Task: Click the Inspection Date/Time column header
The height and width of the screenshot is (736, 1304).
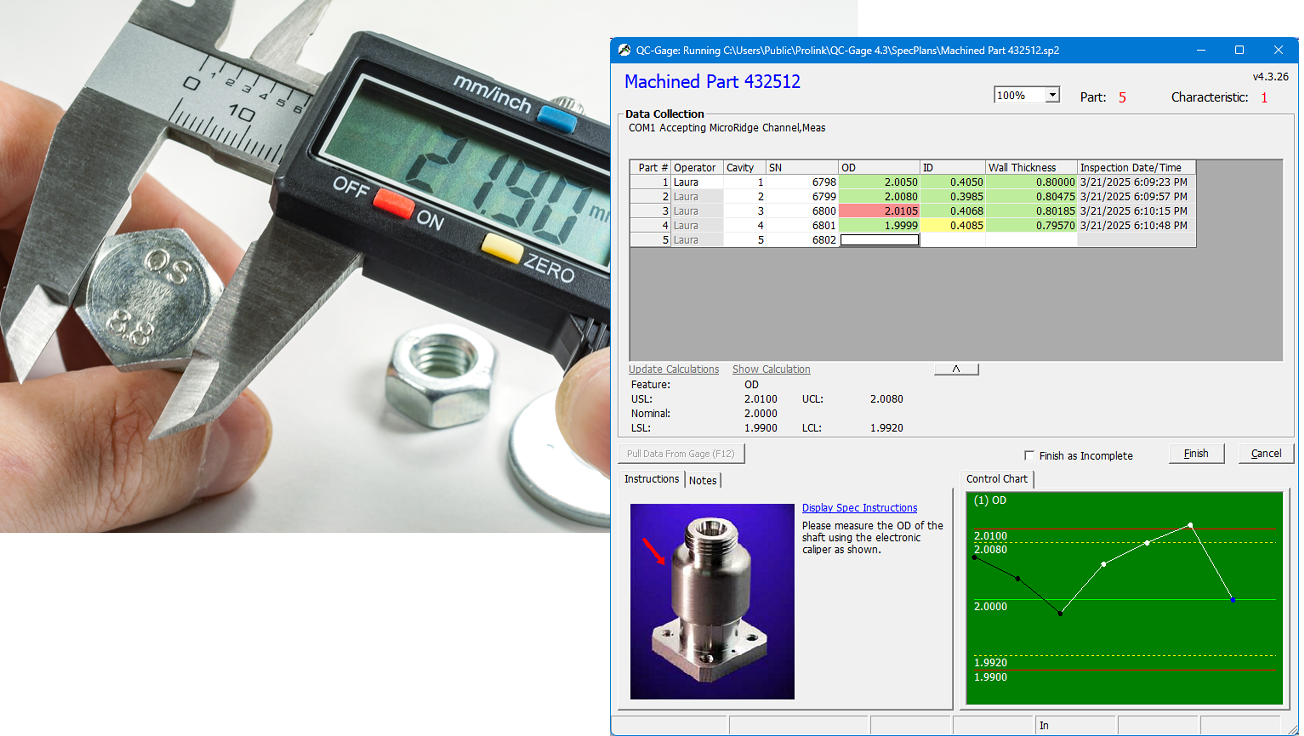Action: tap(1135, 168)
